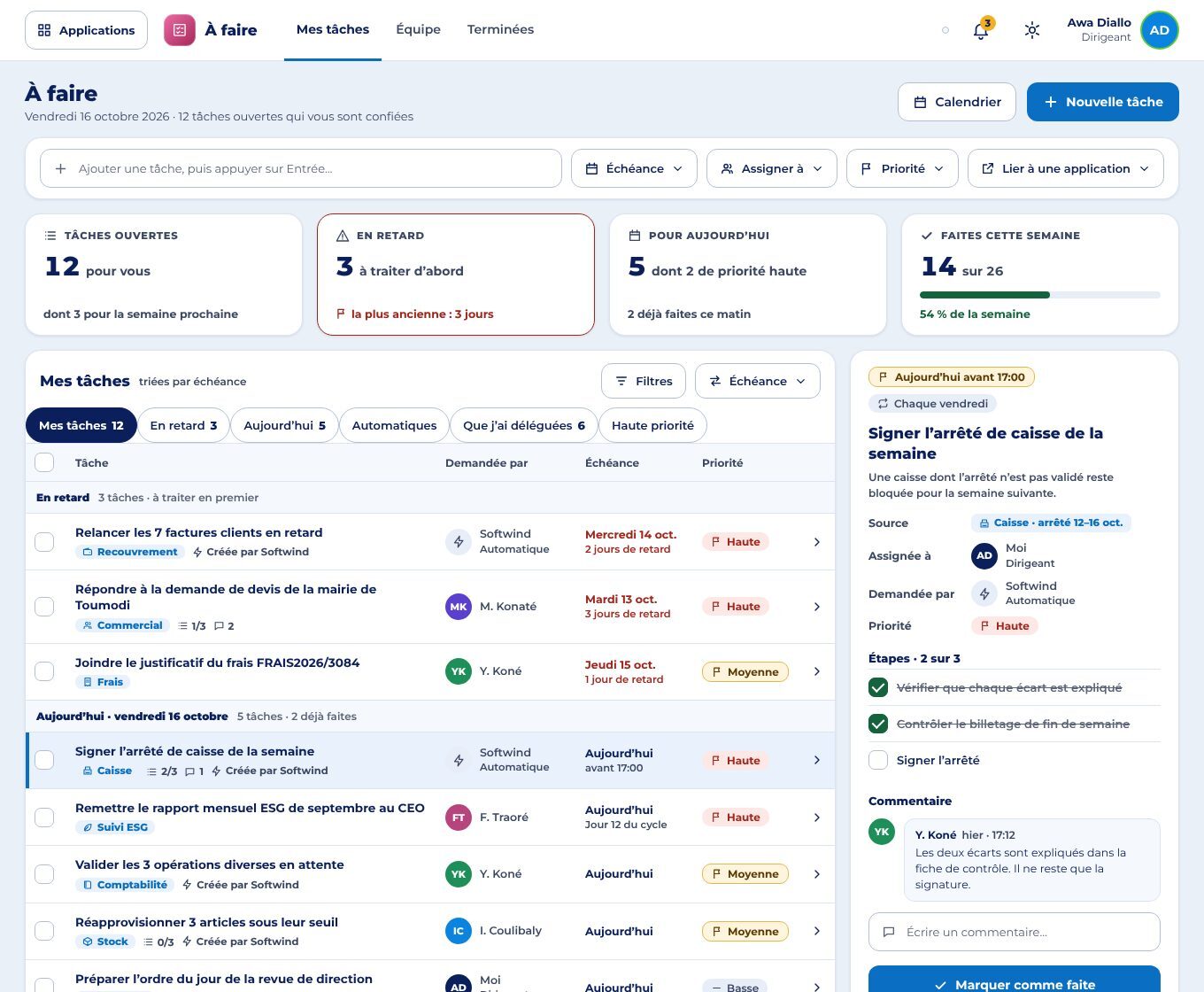Open the Caisse · arrêté 12–16 oct. source chip
This screenshot has height=992, width=1204.
coord(1051,523)
